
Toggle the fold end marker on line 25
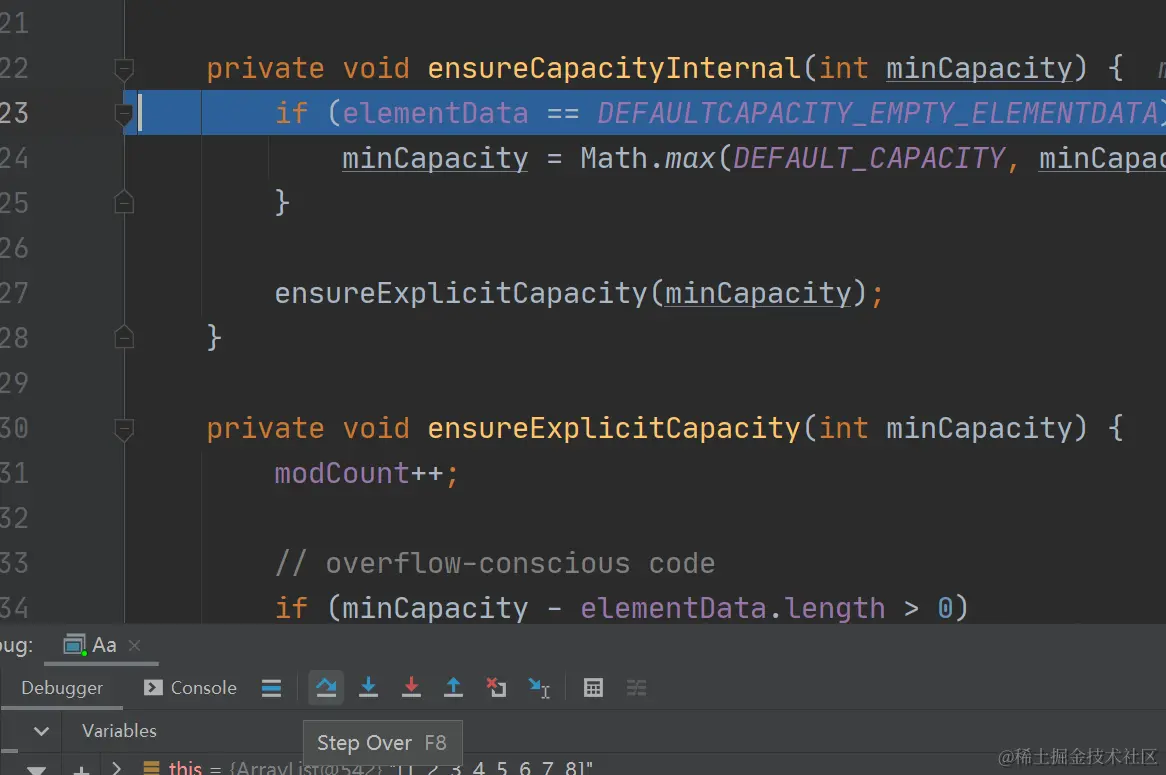point(124,203)
